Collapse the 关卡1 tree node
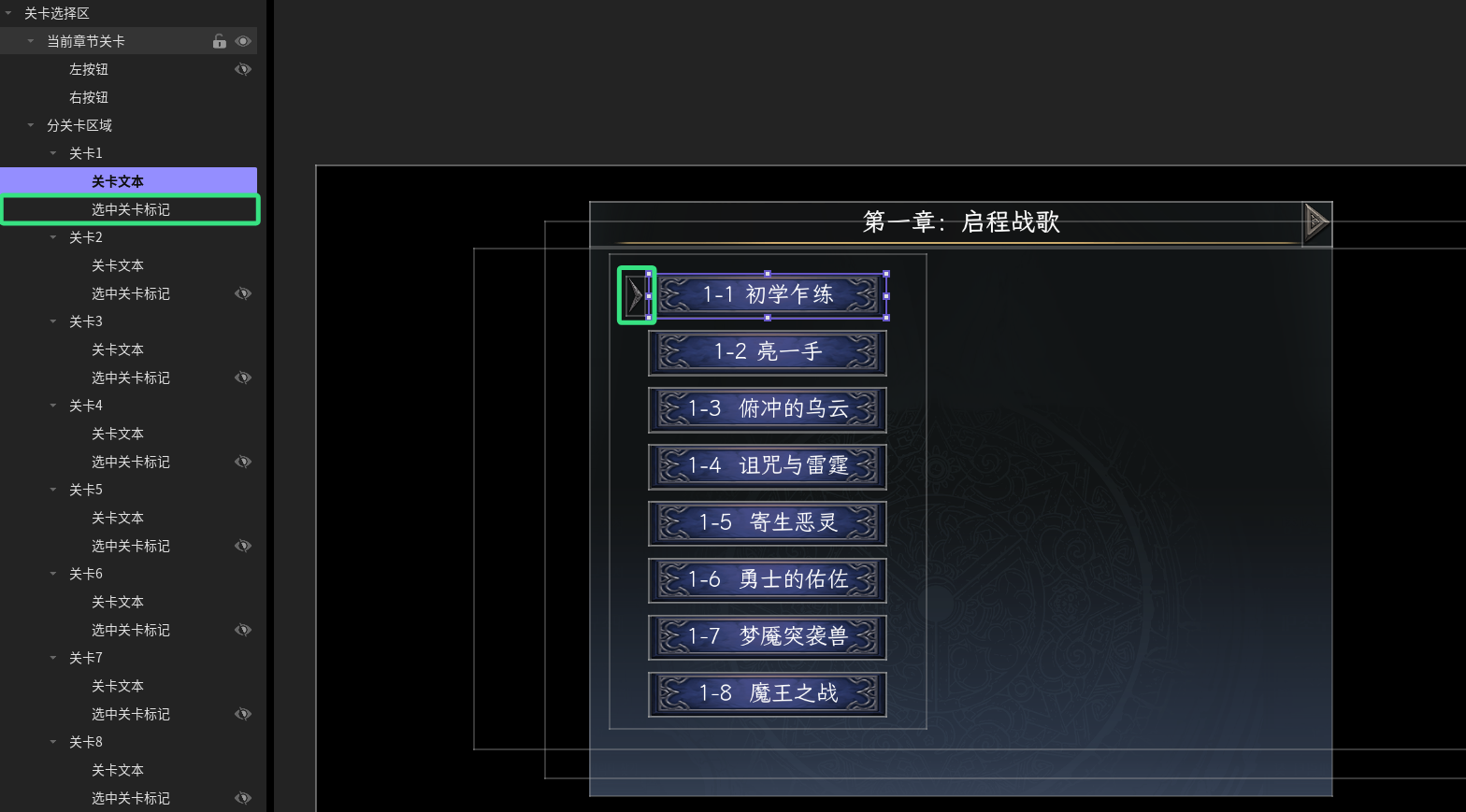Viewport: 1466px width, 812px height. [53, 153]
